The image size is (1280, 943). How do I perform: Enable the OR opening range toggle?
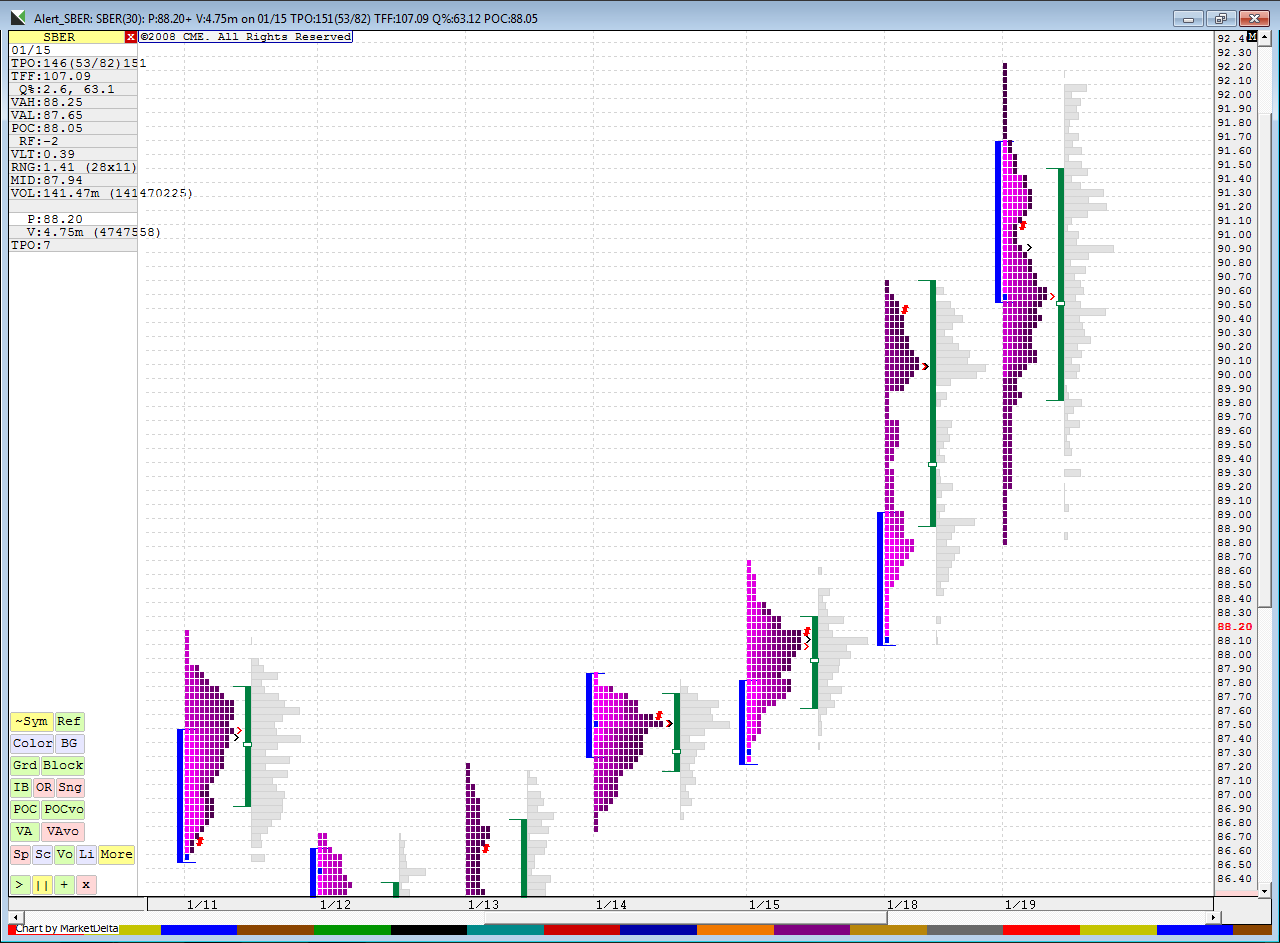tap(44, 788)
